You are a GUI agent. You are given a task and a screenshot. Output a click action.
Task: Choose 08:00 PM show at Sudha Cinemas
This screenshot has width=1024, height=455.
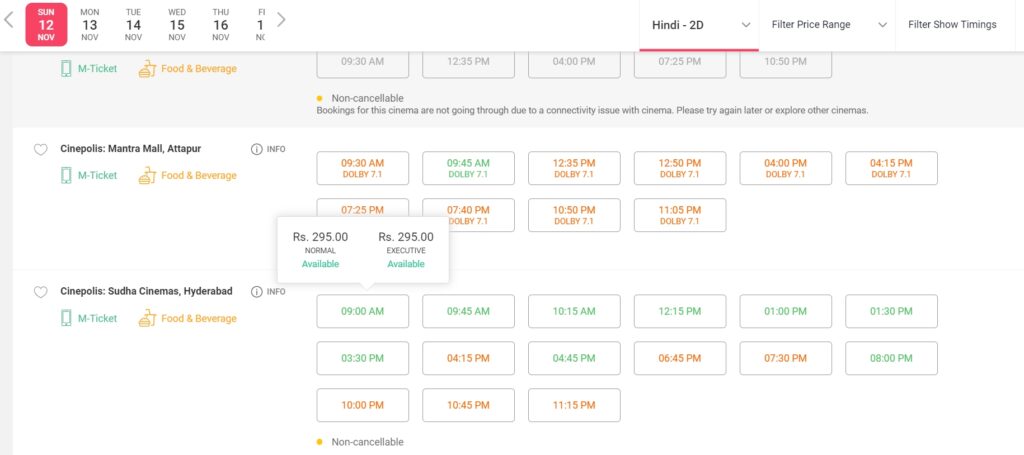tap(891, 358)
